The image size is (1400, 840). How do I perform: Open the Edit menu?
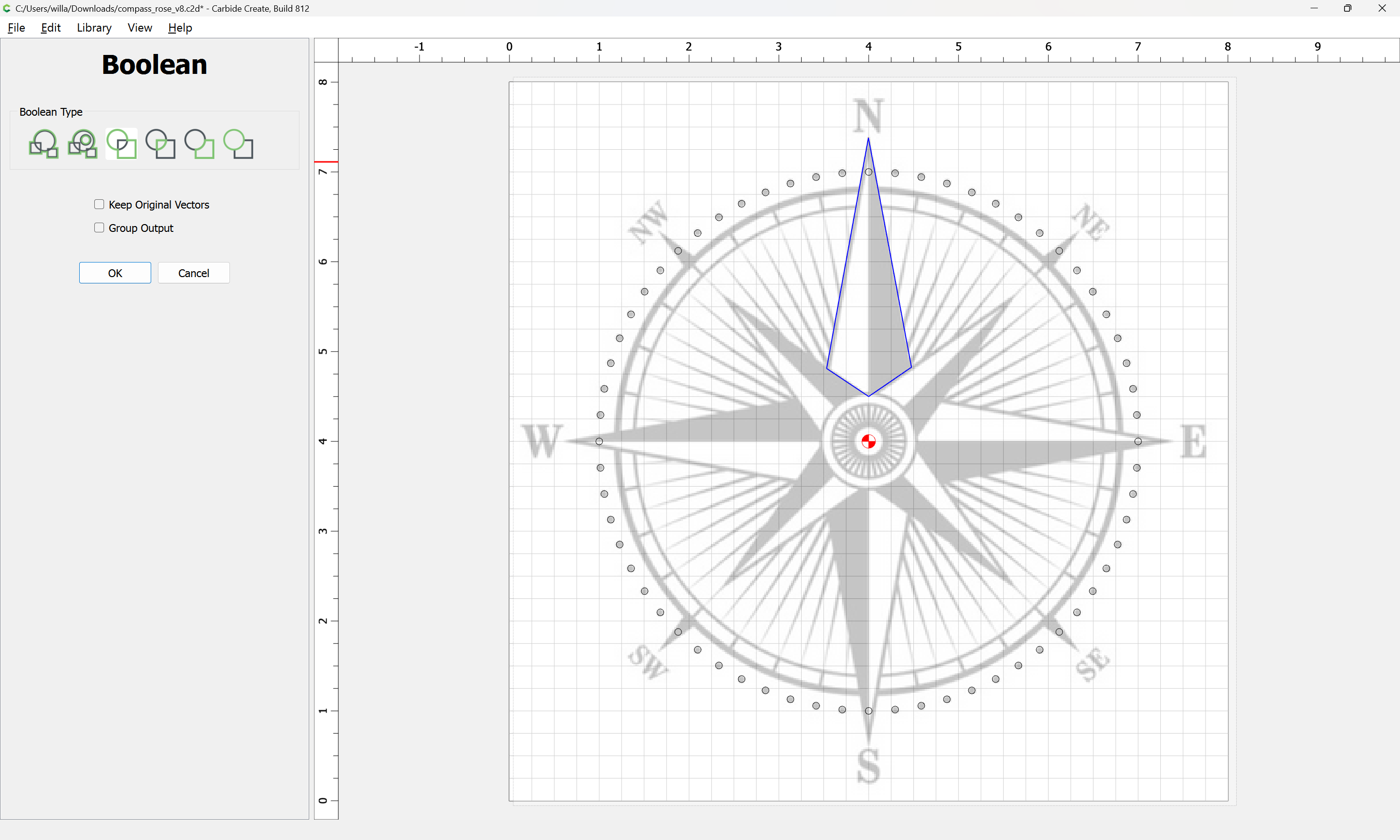coord(51,28)
